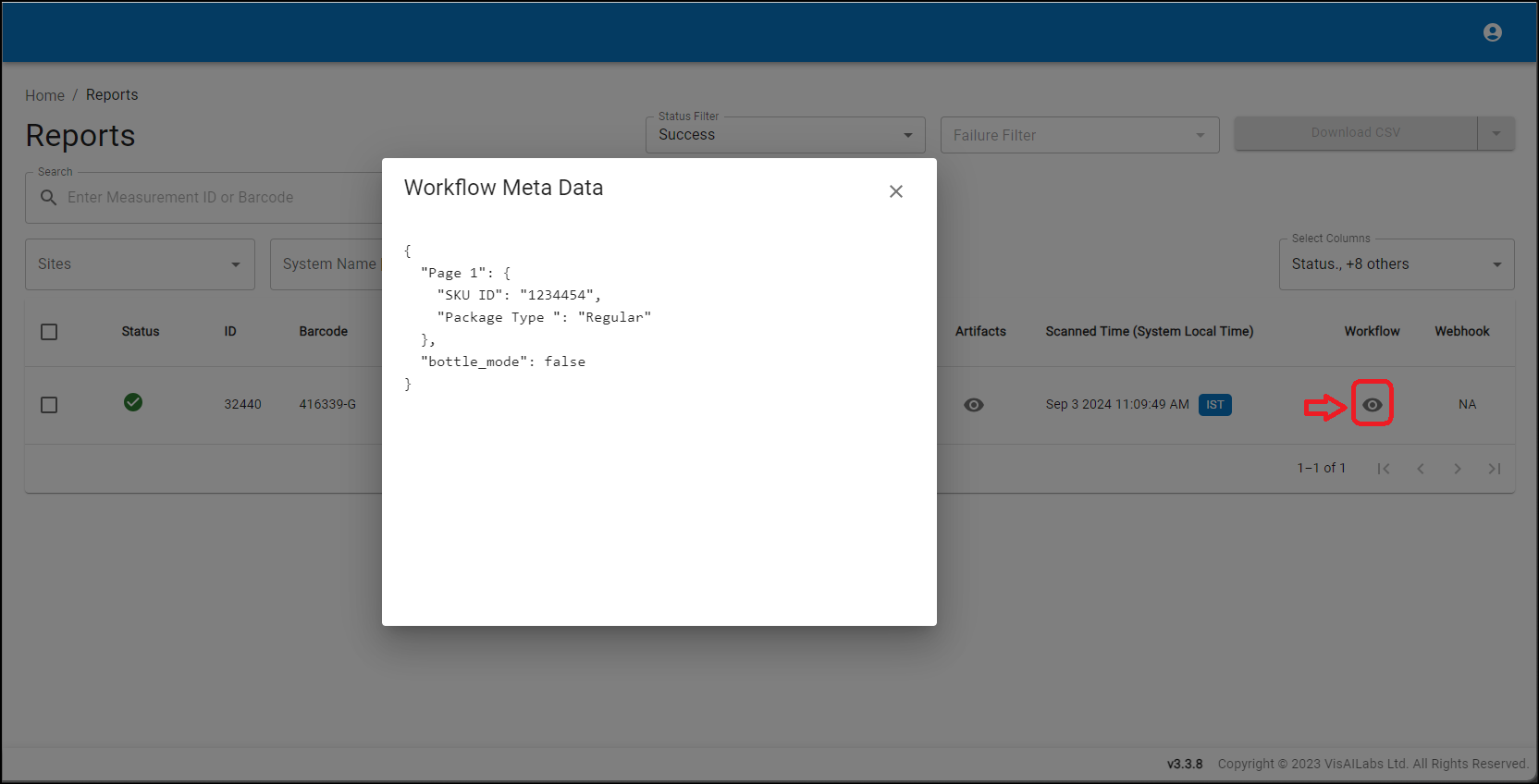Open the Sites dropdown
This screenshot has width=1539, height=784.
coord(140,264)
